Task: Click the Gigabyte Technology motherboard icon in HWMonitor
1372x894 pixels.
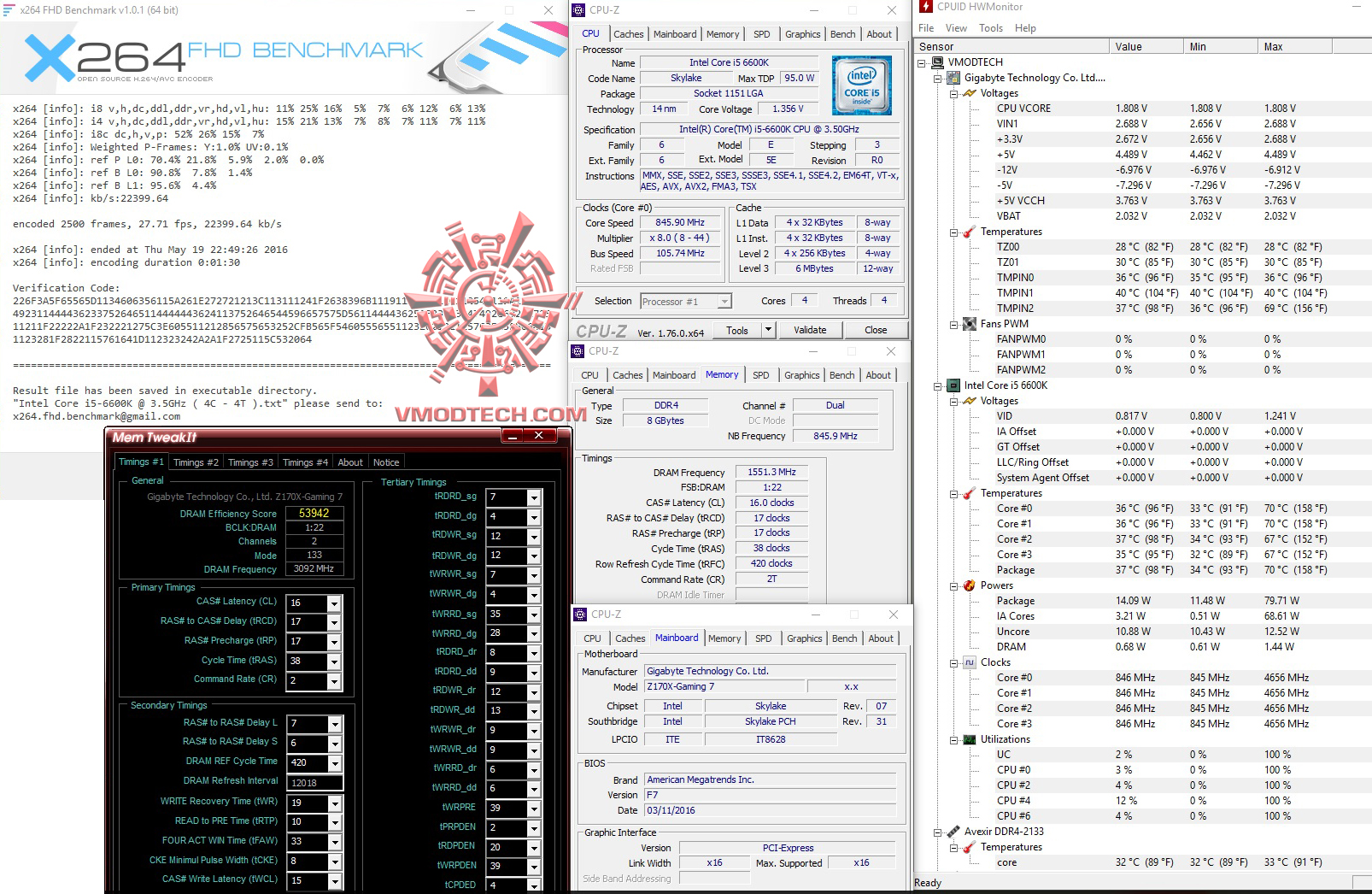Action: pyautogui.click(x=954, y=78)
